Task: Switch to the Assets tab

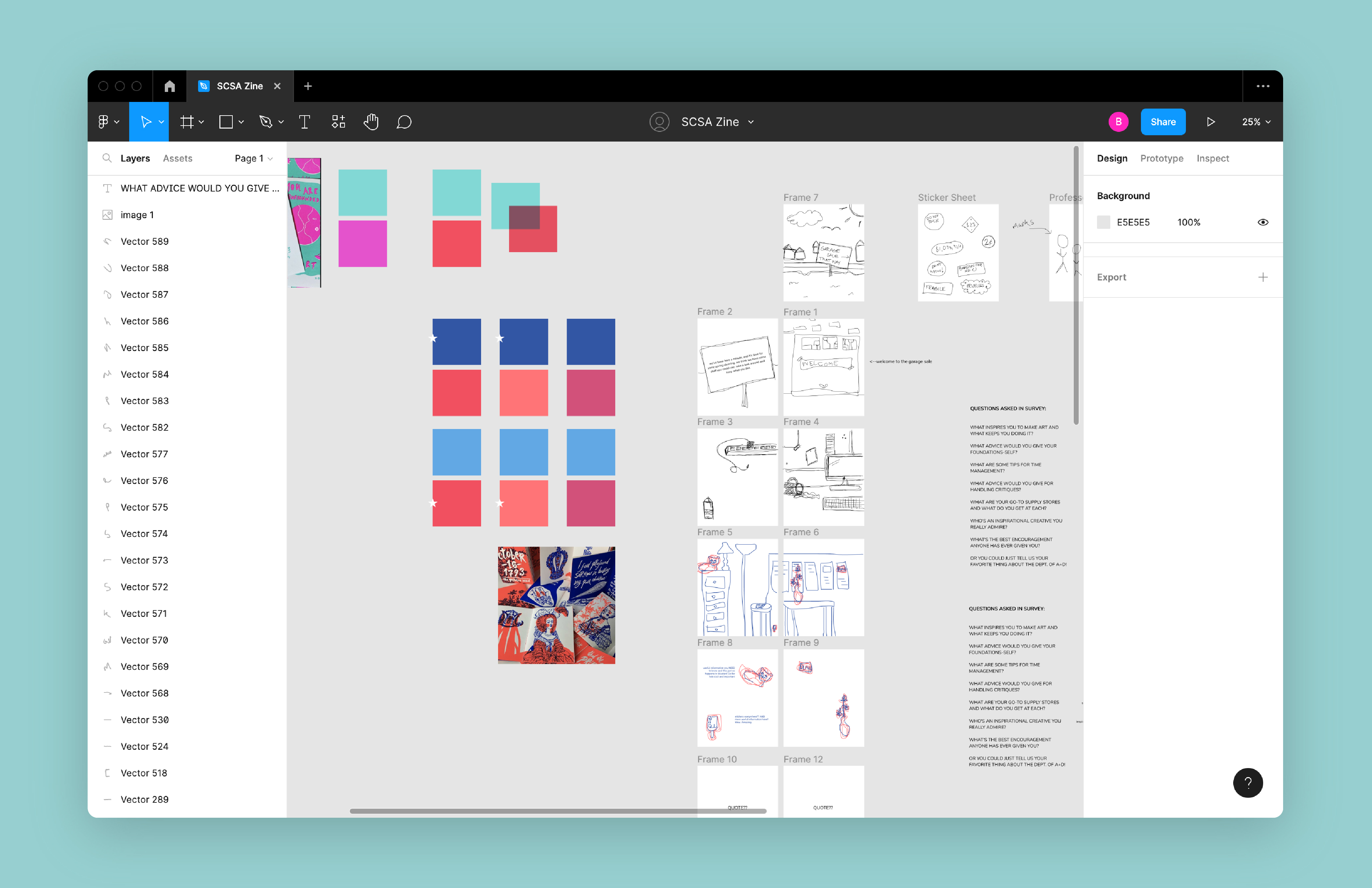Action: 177,158
